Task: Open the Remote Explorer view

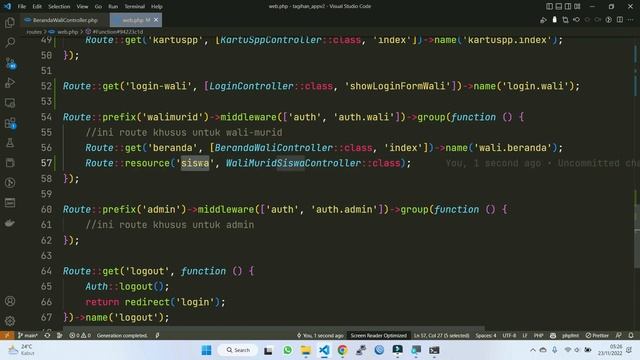Action: point(10,102)
